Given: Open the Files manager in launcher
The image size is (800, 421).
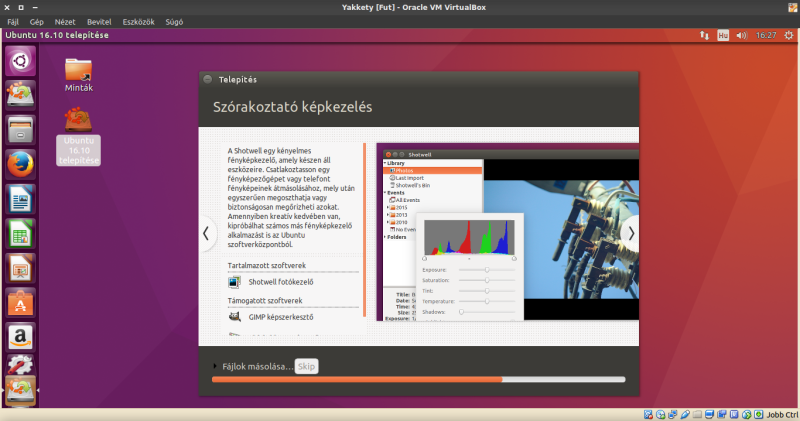Looking at the screenshot, I should (x=20, y=130).
